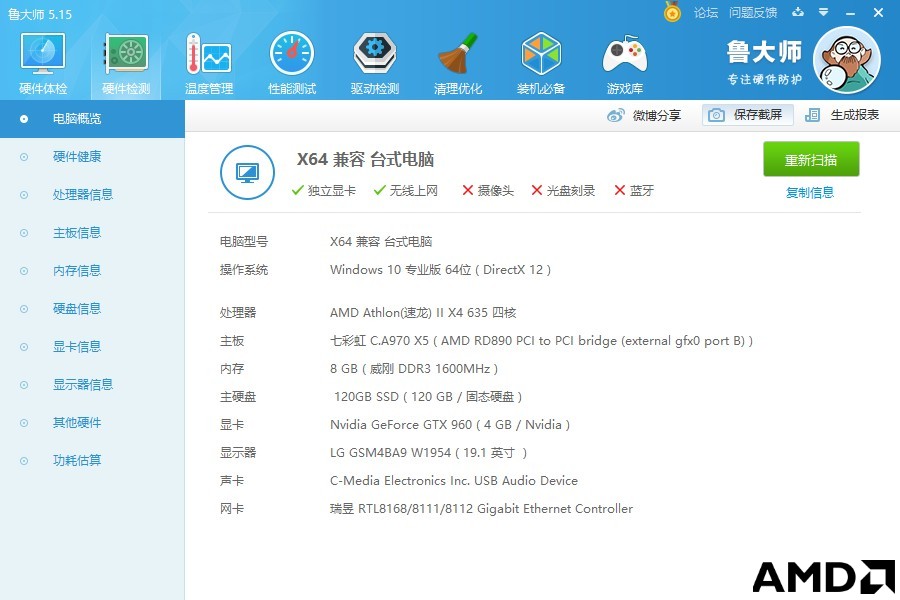This screenshot has height=600, width=900.
Task: Select 显卡信息 sidebar item
Action: pyautogui.click(x=92, y=346)
